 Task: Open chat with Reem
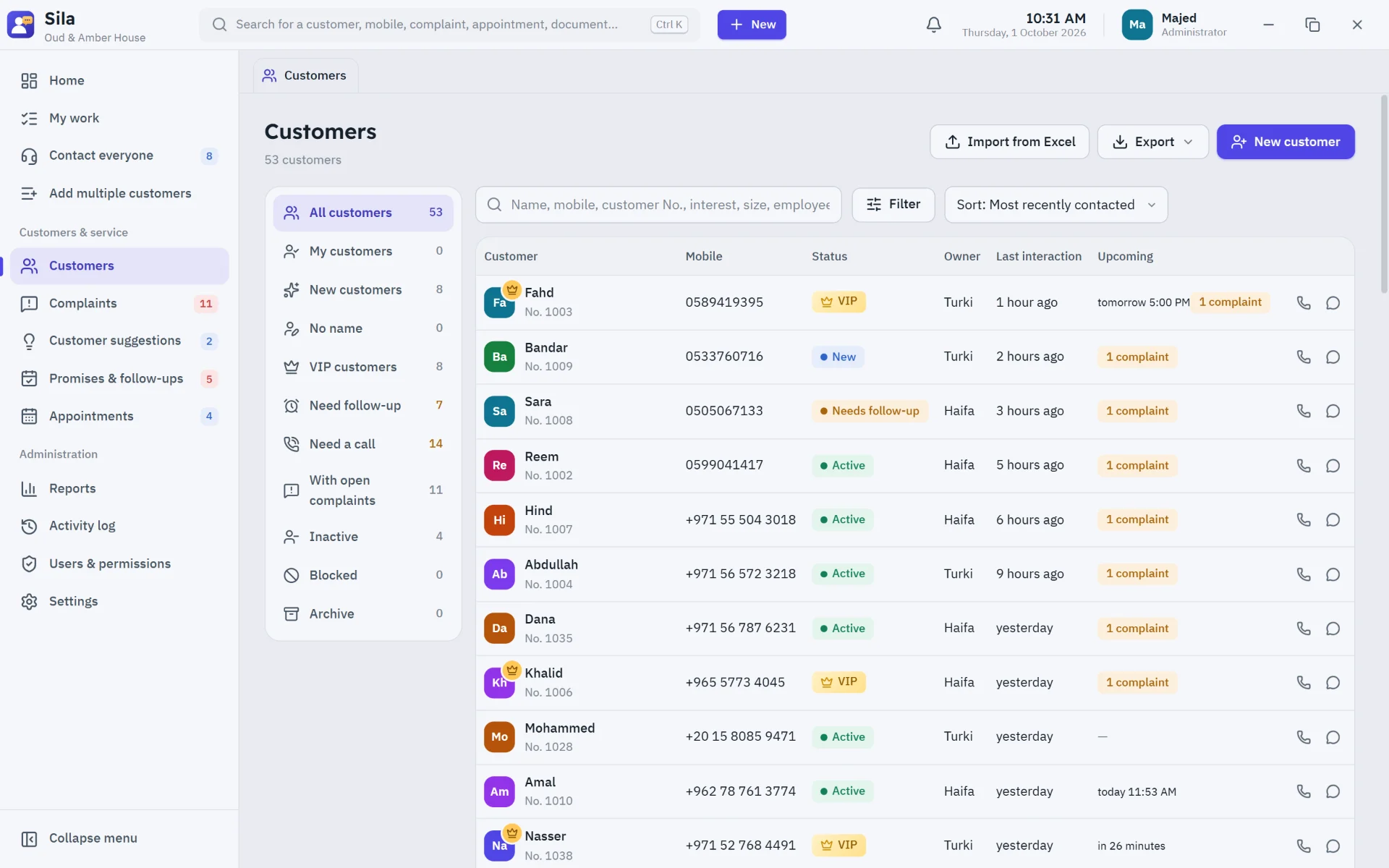click(1333, 465)
